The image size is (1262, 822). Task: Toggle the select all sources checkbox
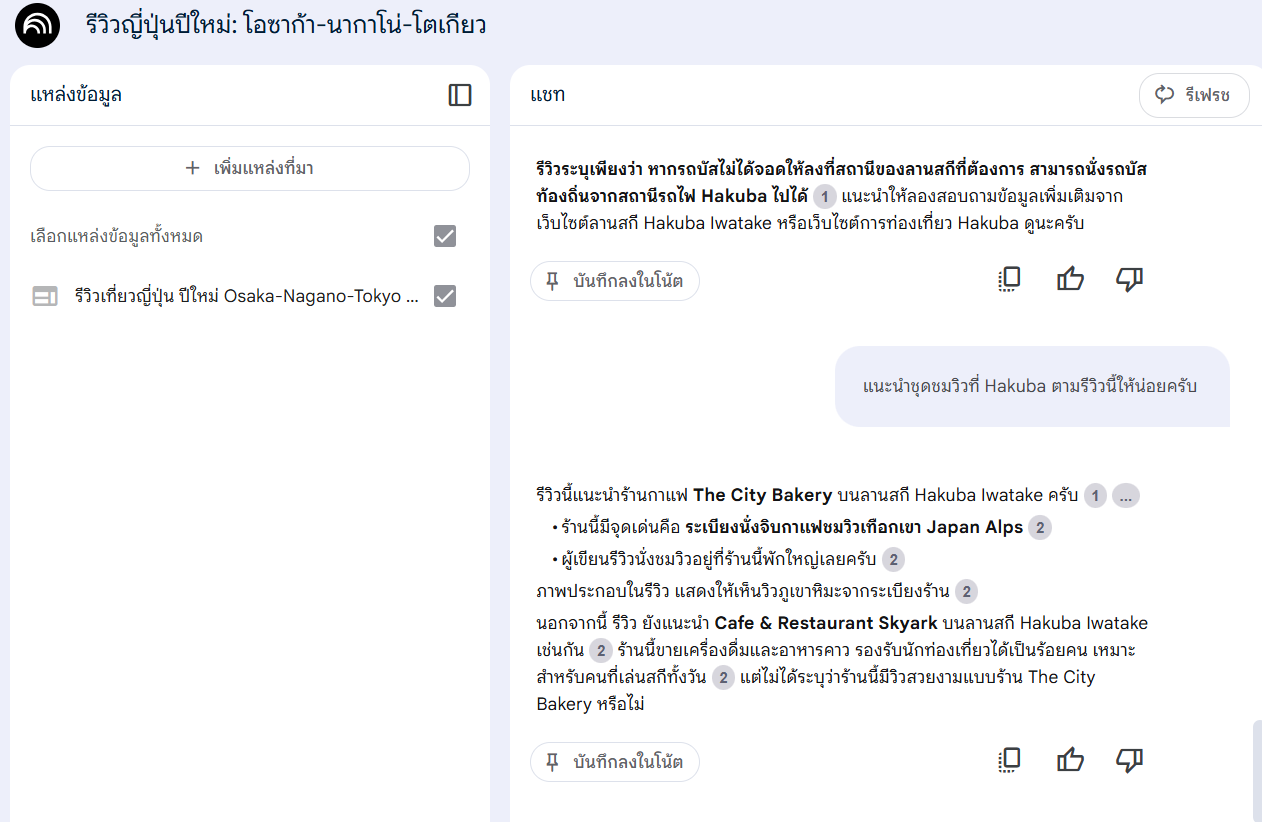coord(445,236)
